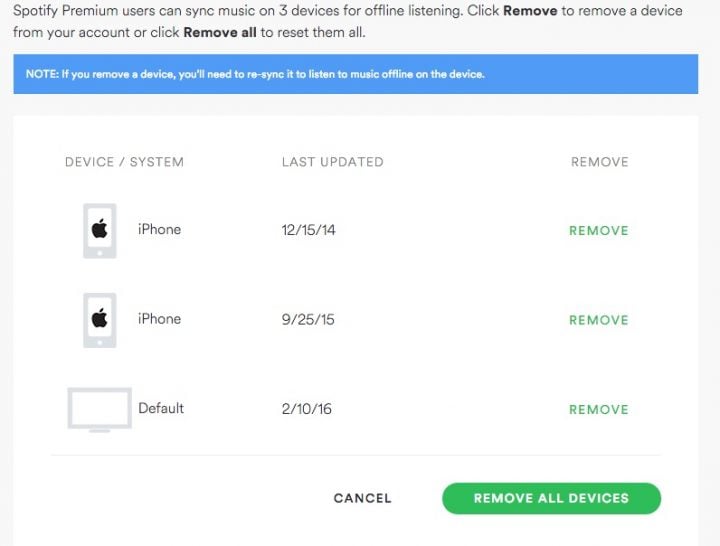The height and width of the screenshot is (546, 720).
Task: Click the iPhone label beside 9/25/15
Action: (159, 319)
